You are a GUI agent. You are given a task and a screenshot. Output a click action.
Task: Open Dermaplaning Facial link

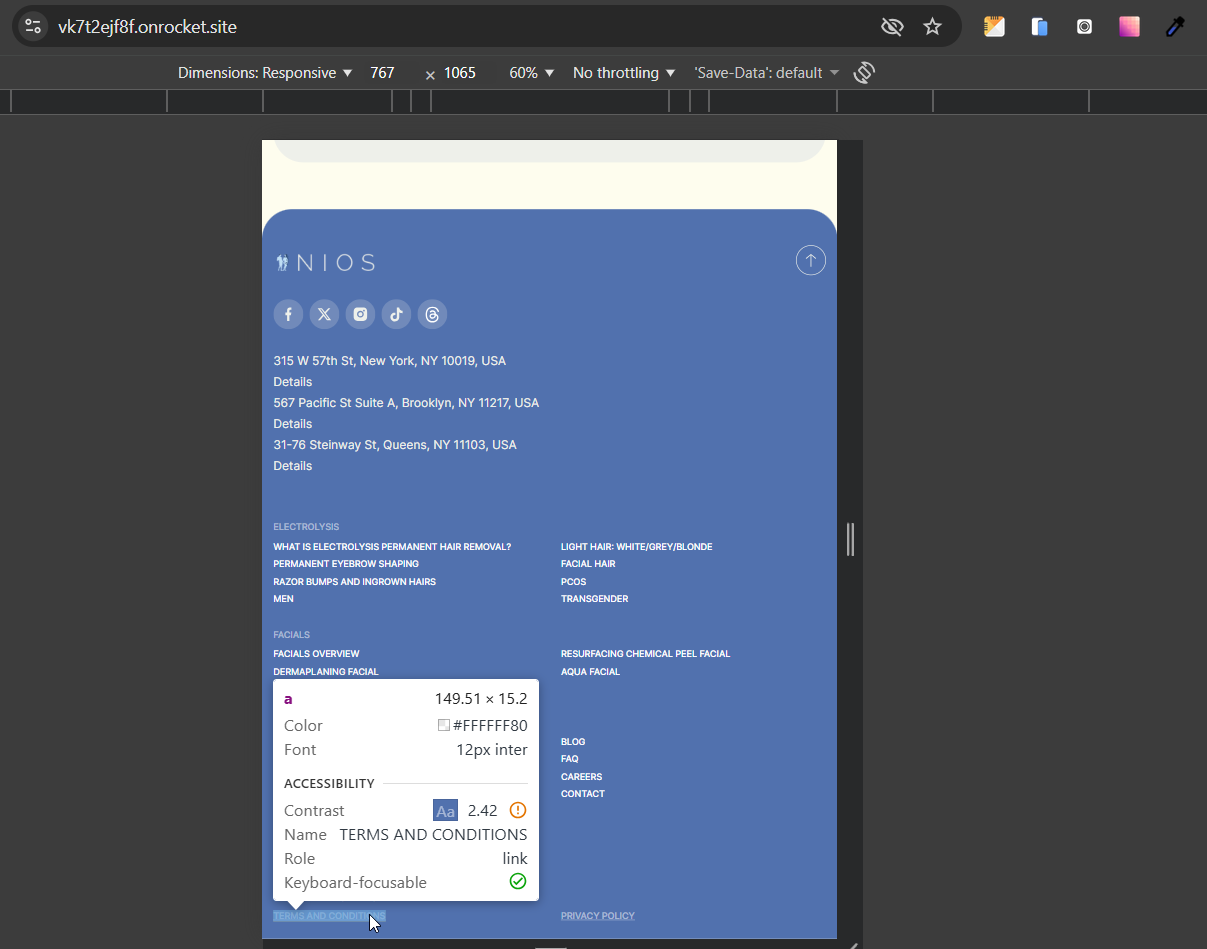tap(326, 672)
